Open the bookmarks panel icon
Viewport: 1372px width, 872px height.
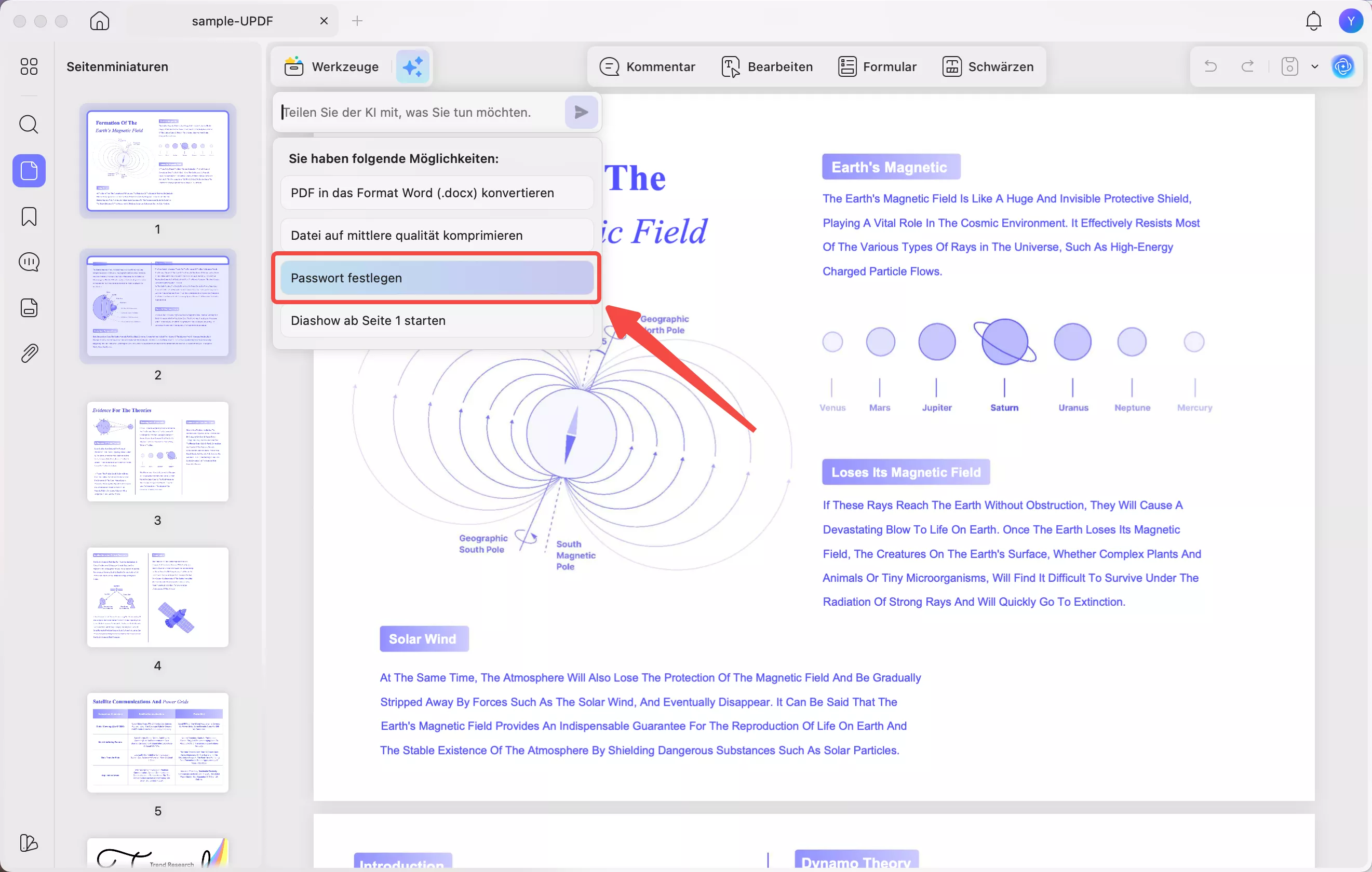point(29,216)
